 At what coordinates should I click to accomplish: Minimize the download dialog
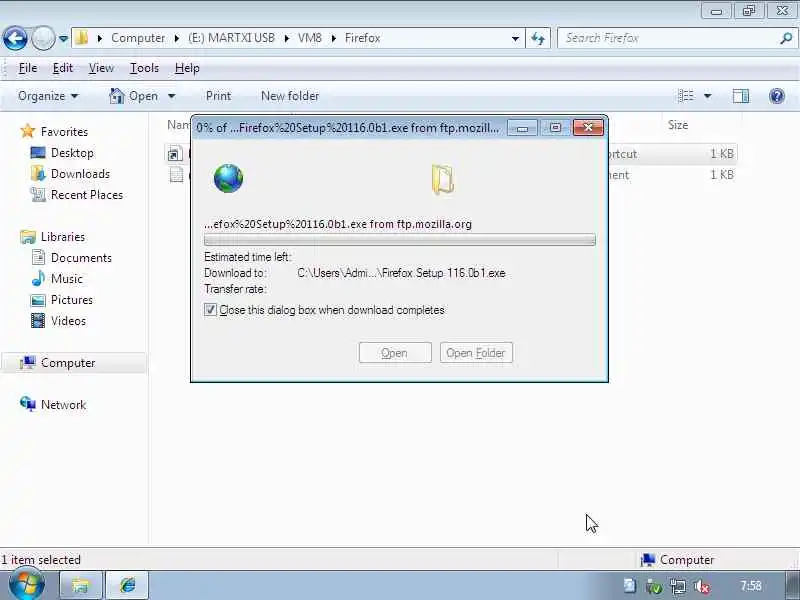pyautogui.click(x=522, y=128)
